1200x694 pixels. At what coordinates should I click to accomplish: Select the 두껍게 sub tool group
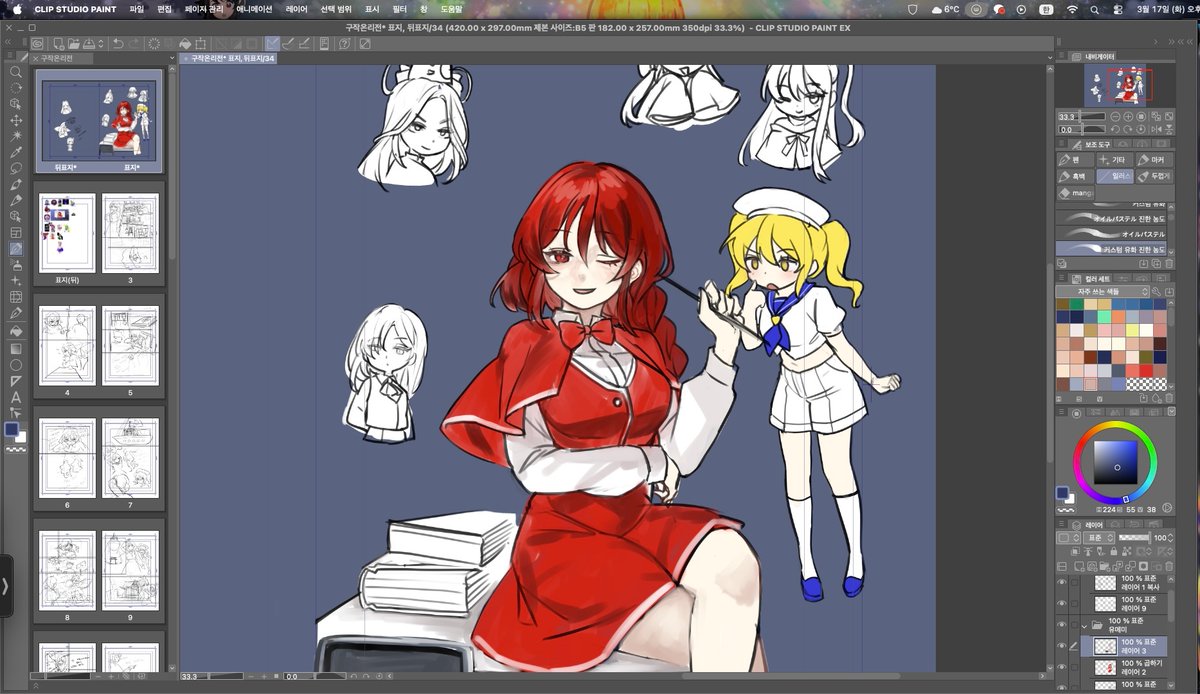pos(1154,176)
